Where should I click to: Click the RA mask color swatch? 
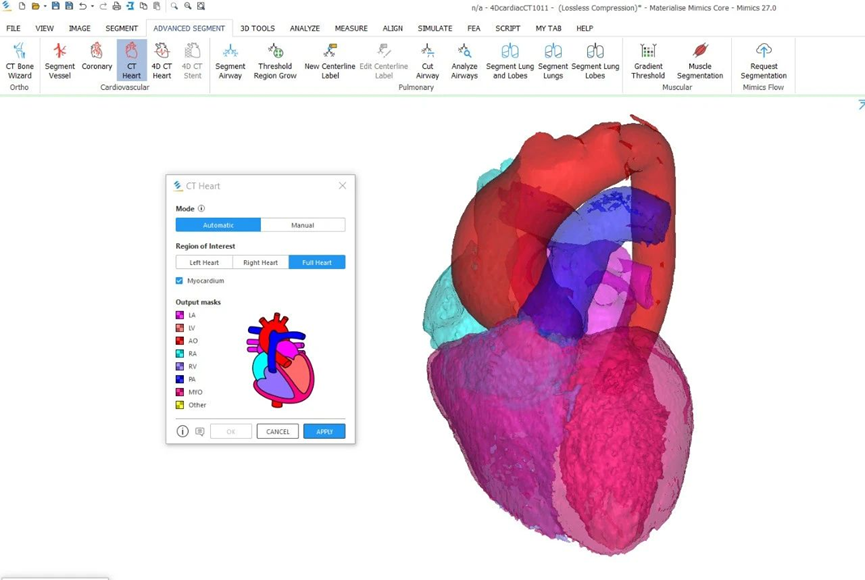[180, 353]
